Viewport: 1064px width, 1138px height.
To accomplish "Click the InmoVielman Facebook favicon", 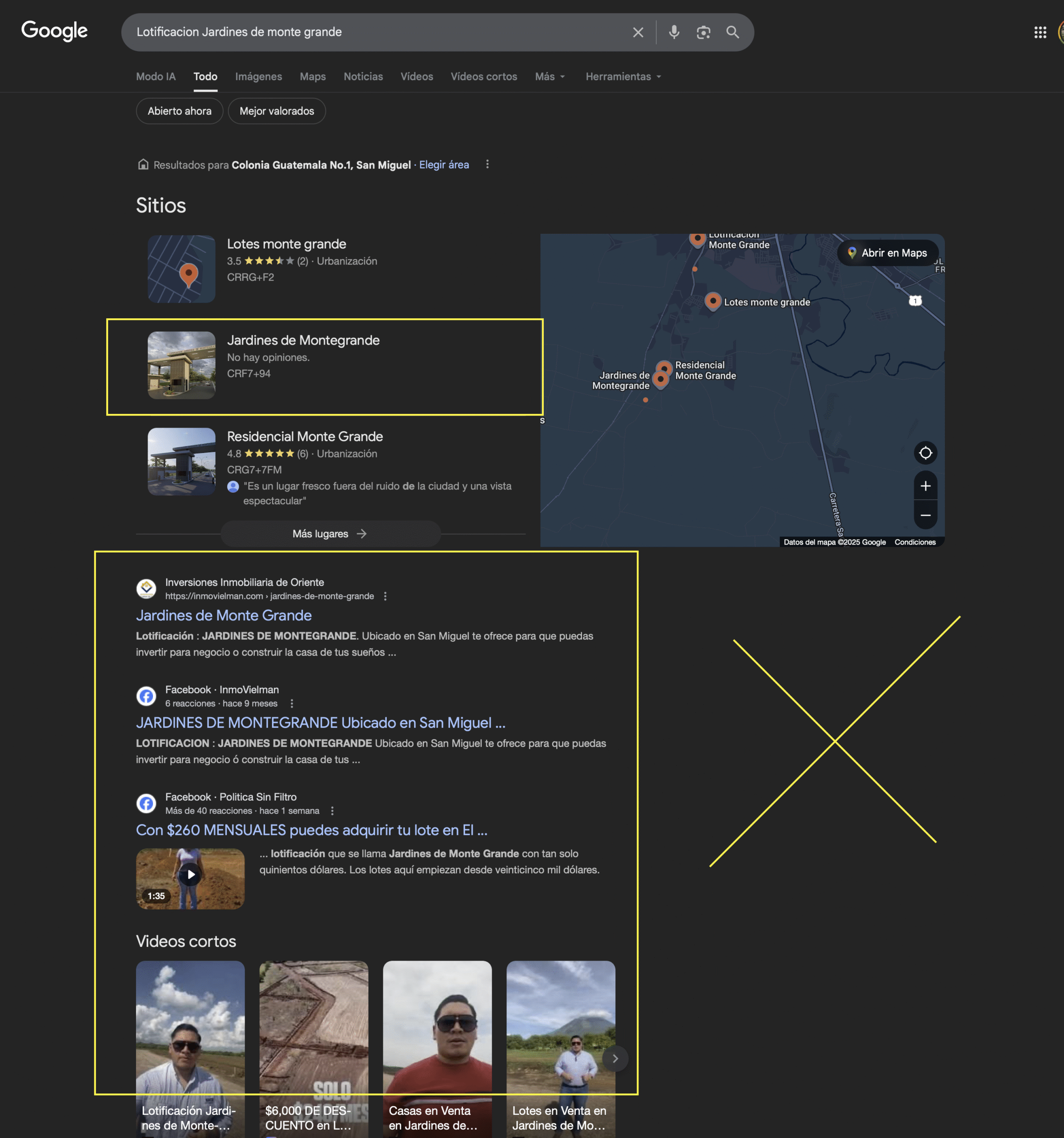I will coord(146,696).
